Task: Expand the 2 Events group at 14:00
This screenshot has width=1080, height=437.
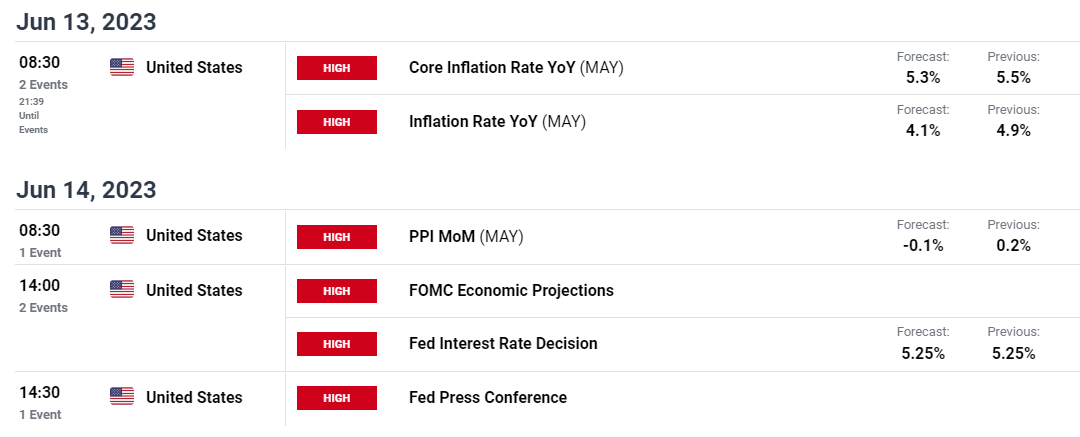Action: 43,307
